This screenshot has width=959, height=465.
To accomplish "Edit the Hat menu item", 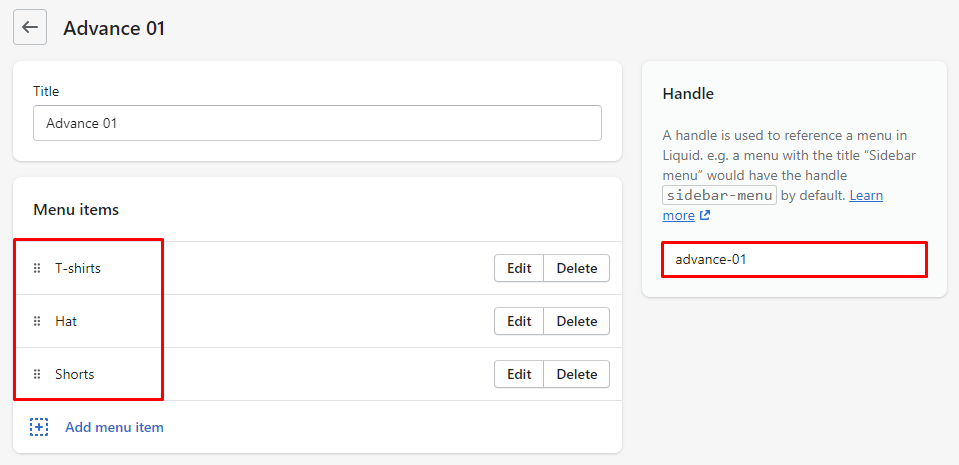I will 519,321.
